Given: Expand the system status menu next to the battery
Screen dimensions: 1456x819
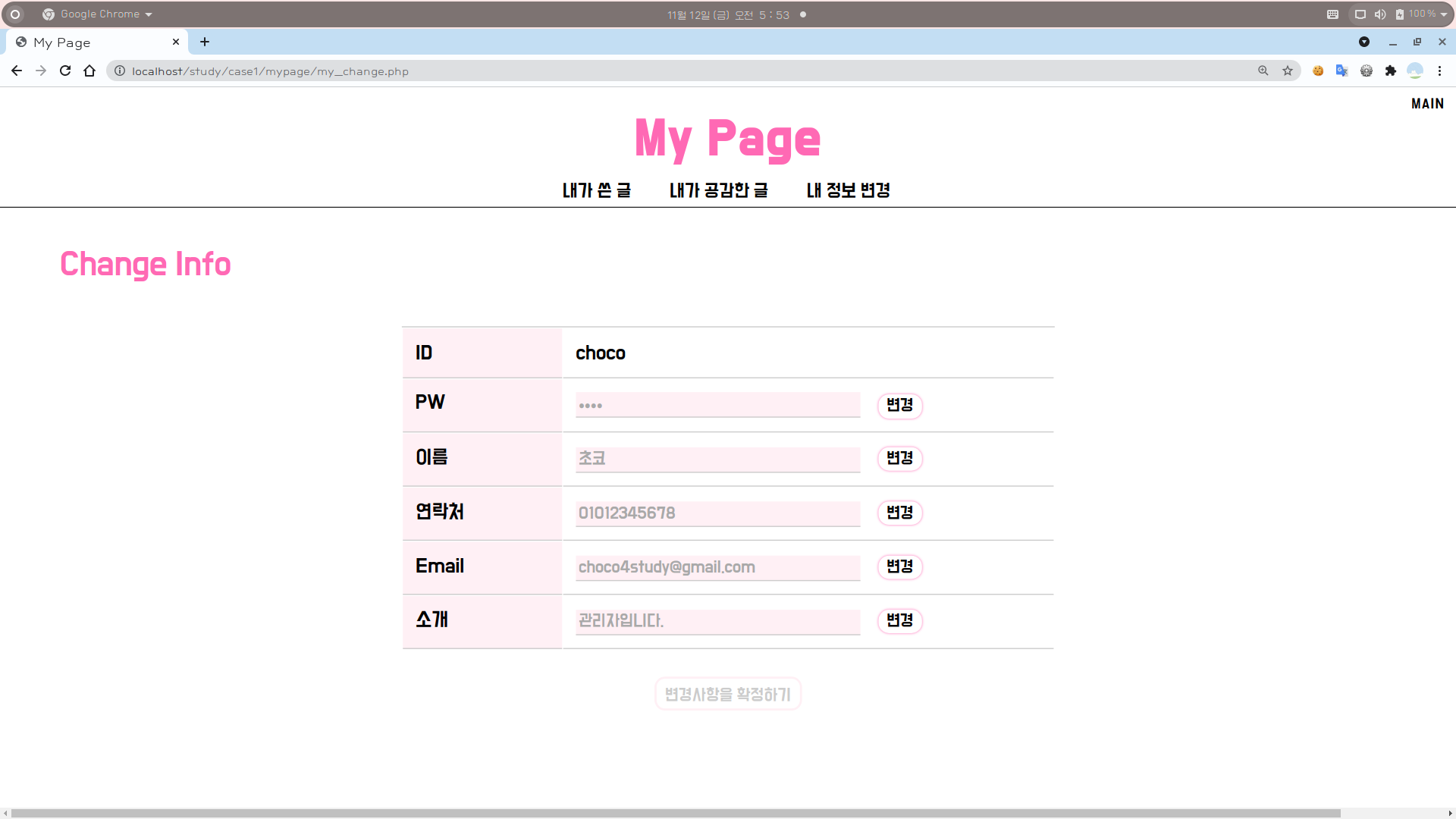Looking at the screenshot, I should point(1443,14).
